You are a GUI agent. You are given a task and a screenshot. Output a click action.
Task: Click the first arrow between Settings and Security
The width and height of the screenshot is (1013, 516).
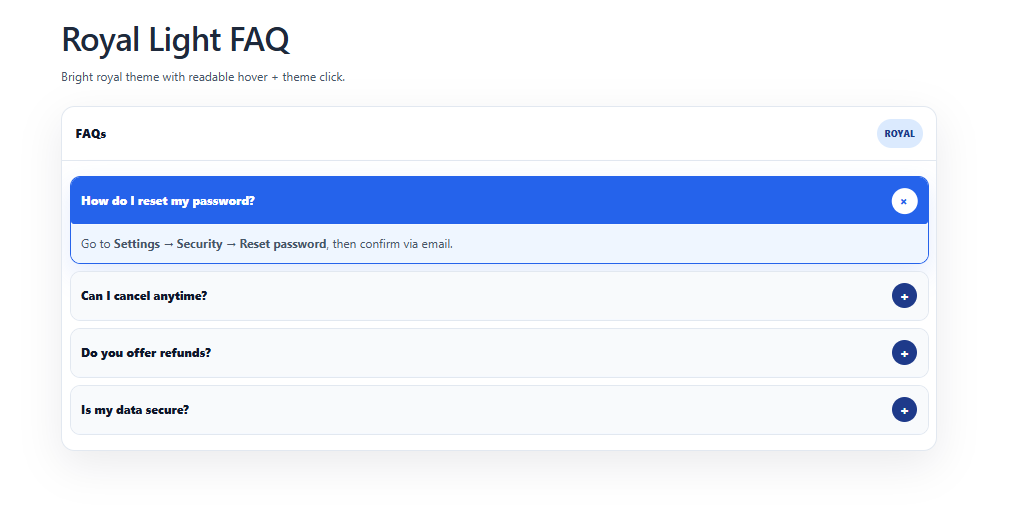tap(168, 244)
